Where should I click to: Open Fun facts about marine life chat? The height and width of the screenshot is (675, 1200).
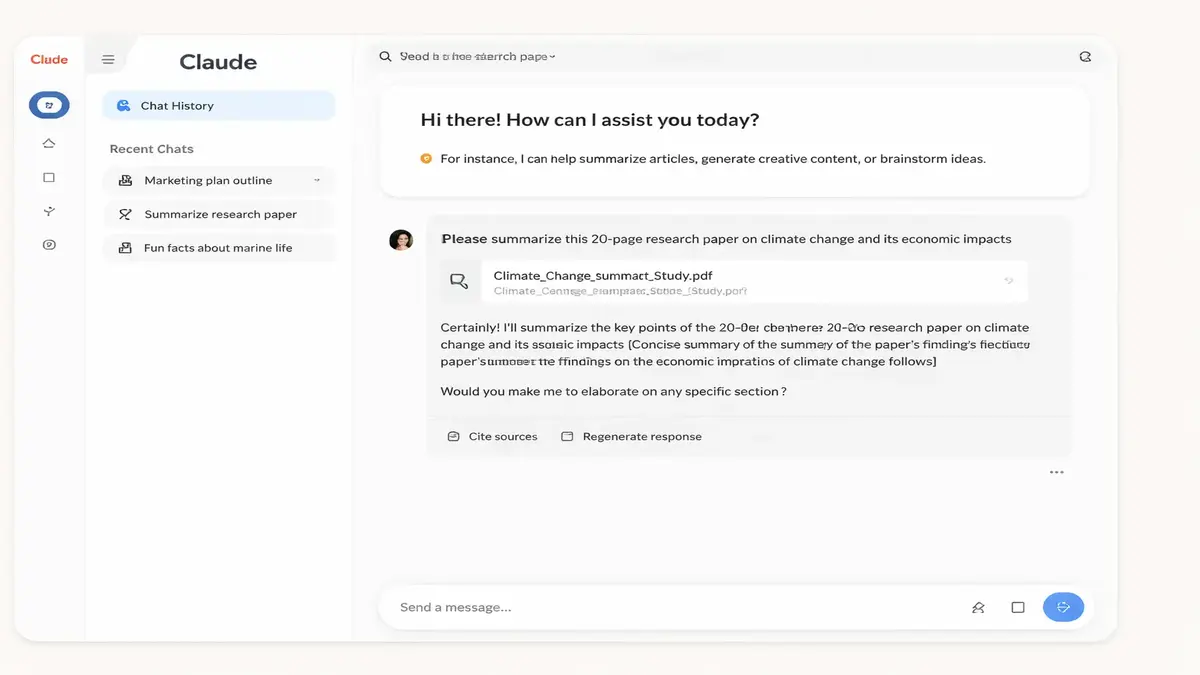tap(219, 248)
